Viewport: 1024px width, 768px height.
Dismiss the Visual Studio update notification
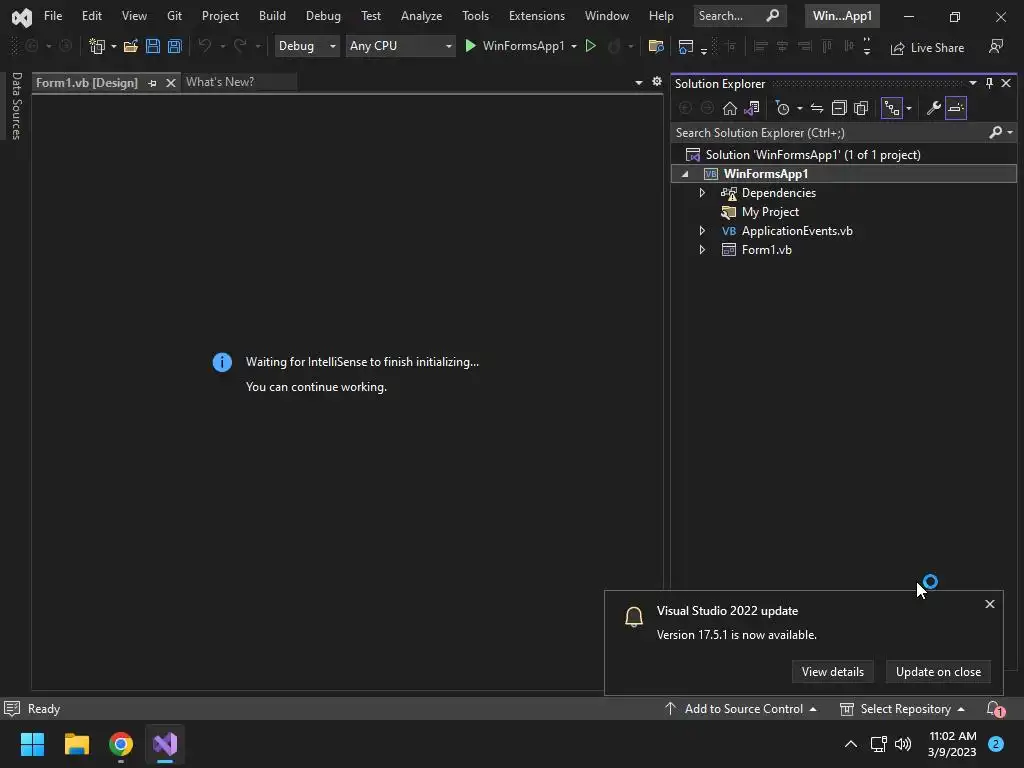[989, 604]
